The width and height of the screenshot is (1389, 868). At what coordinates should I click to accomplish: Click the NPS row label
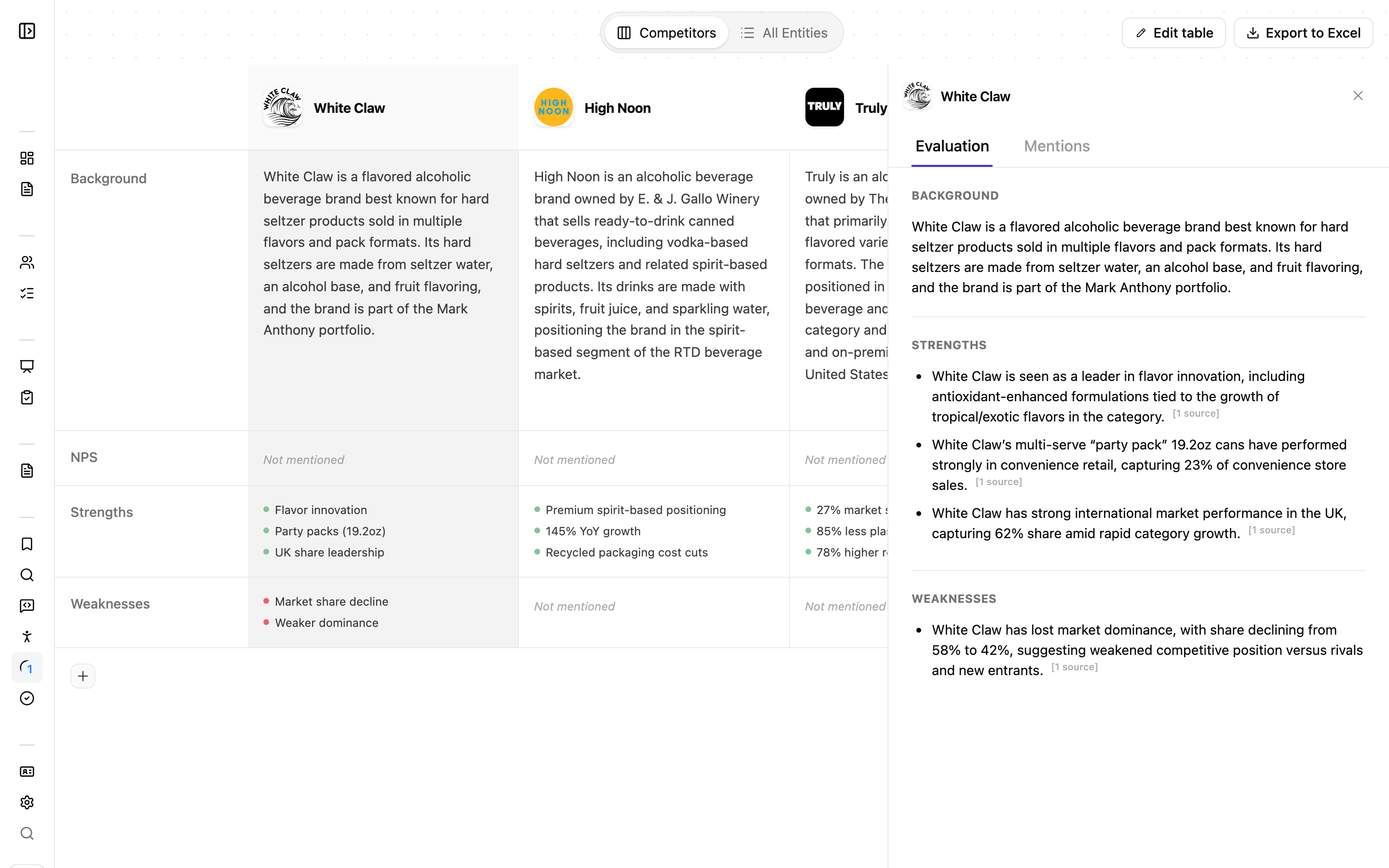(84, 458)
